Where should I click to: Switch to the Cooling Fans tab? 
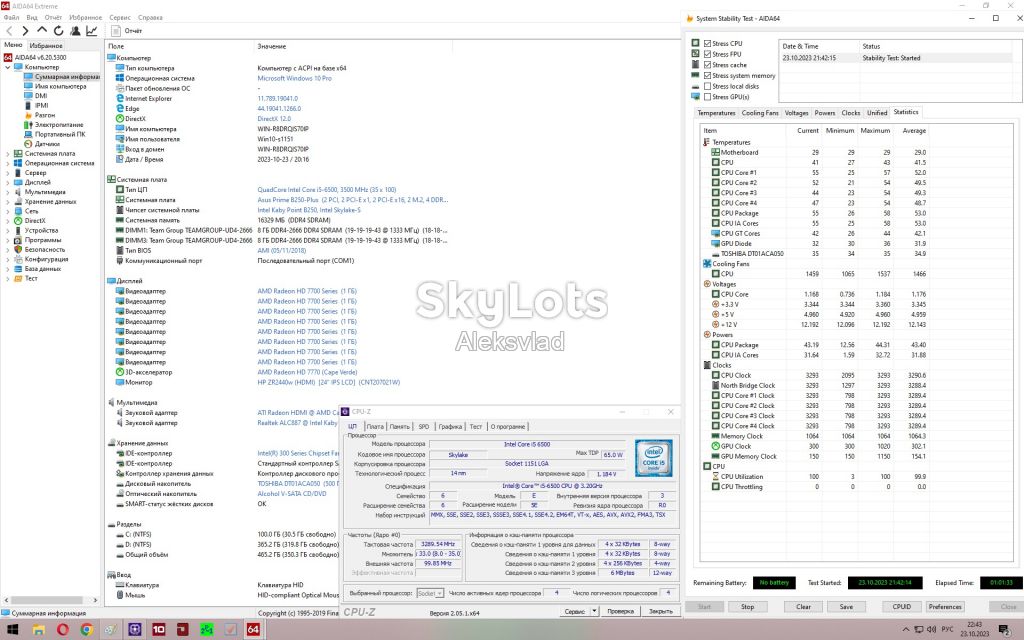click(760, 113)
